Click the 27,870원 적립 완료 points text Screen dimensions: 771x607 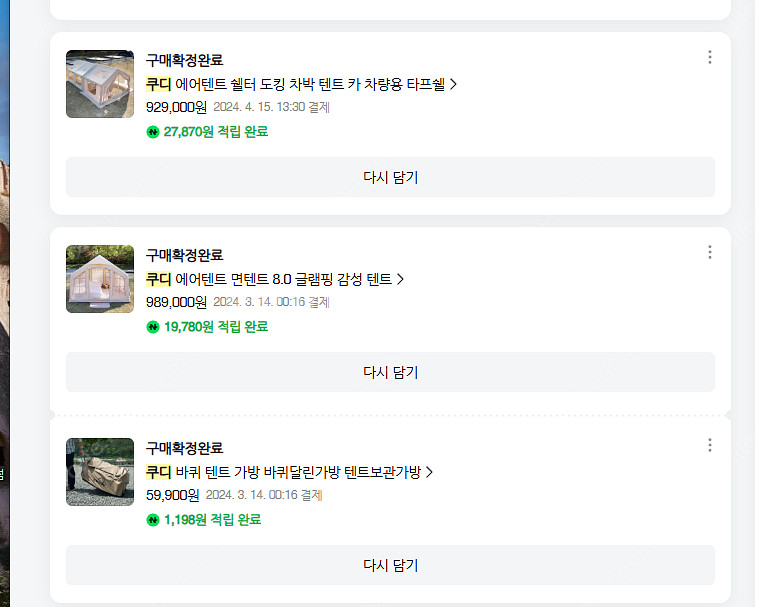pos(216,132)
